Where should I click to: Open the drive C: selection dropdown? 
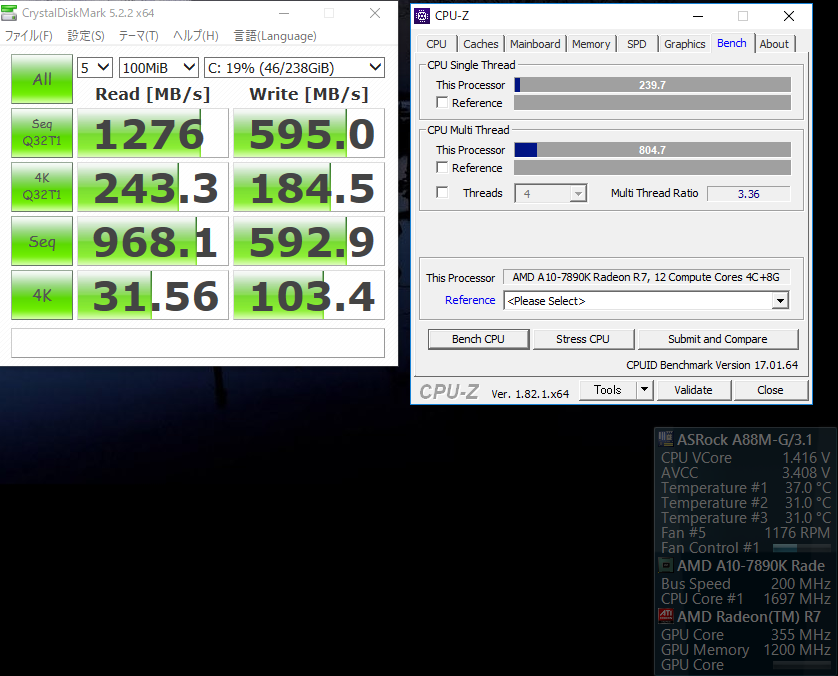click(x=294, y=68)
